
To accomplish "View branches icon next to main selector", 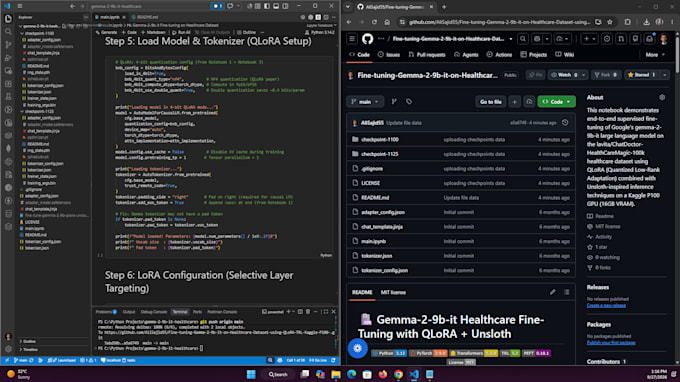I will (x=394, y=101).
